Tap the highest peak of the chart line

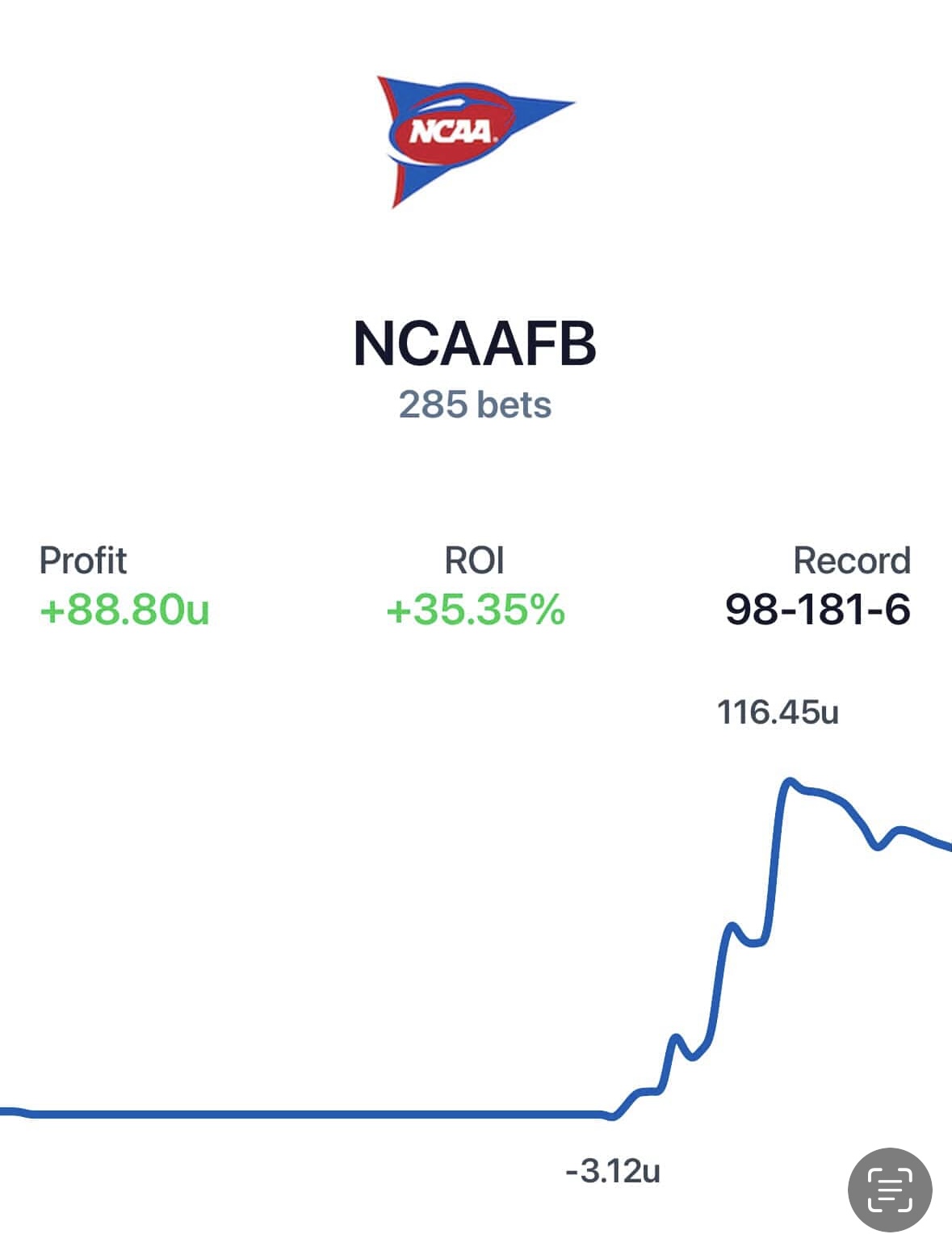point(790,781)
